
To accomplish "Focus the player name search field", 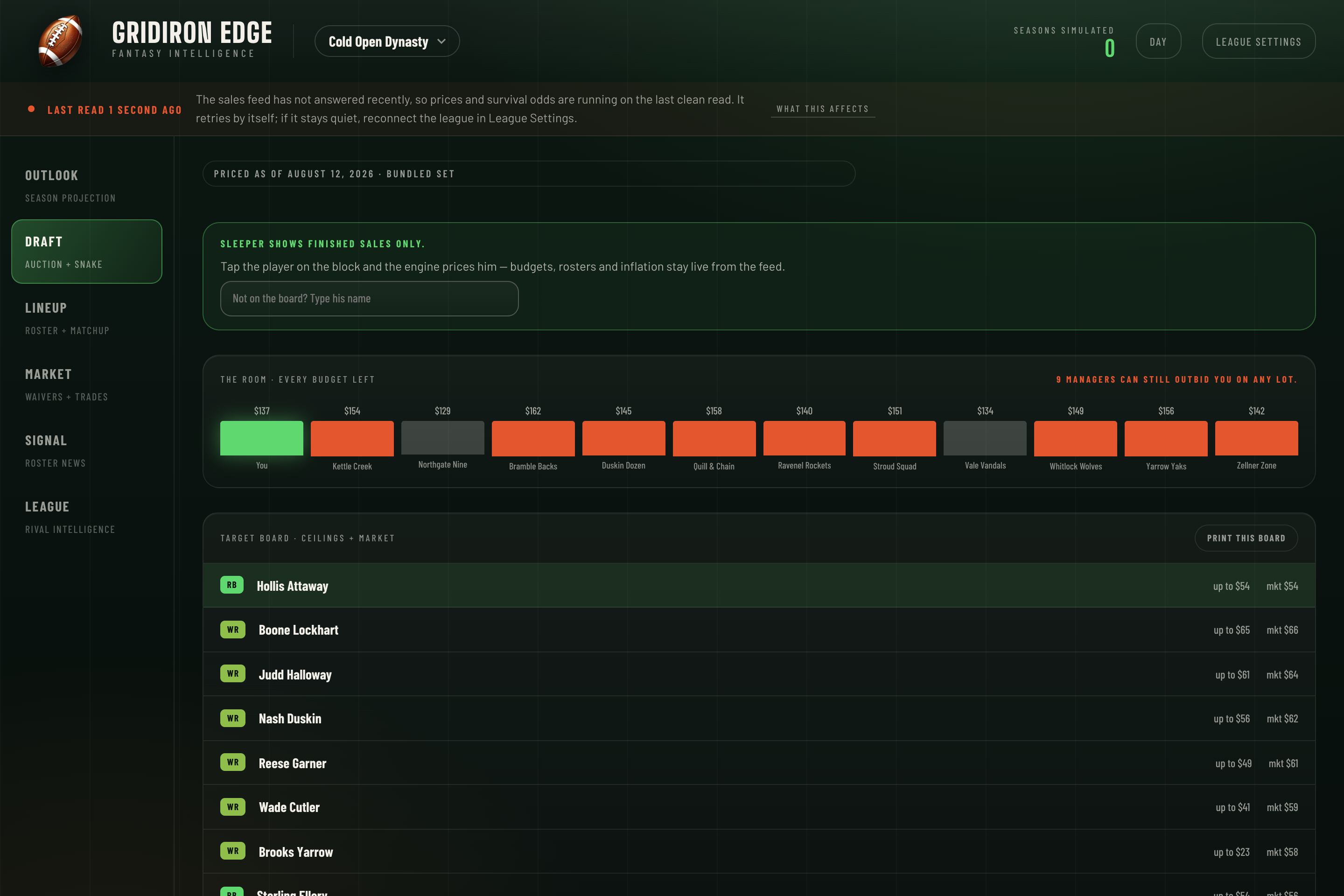I will click(x=369, y=298).
